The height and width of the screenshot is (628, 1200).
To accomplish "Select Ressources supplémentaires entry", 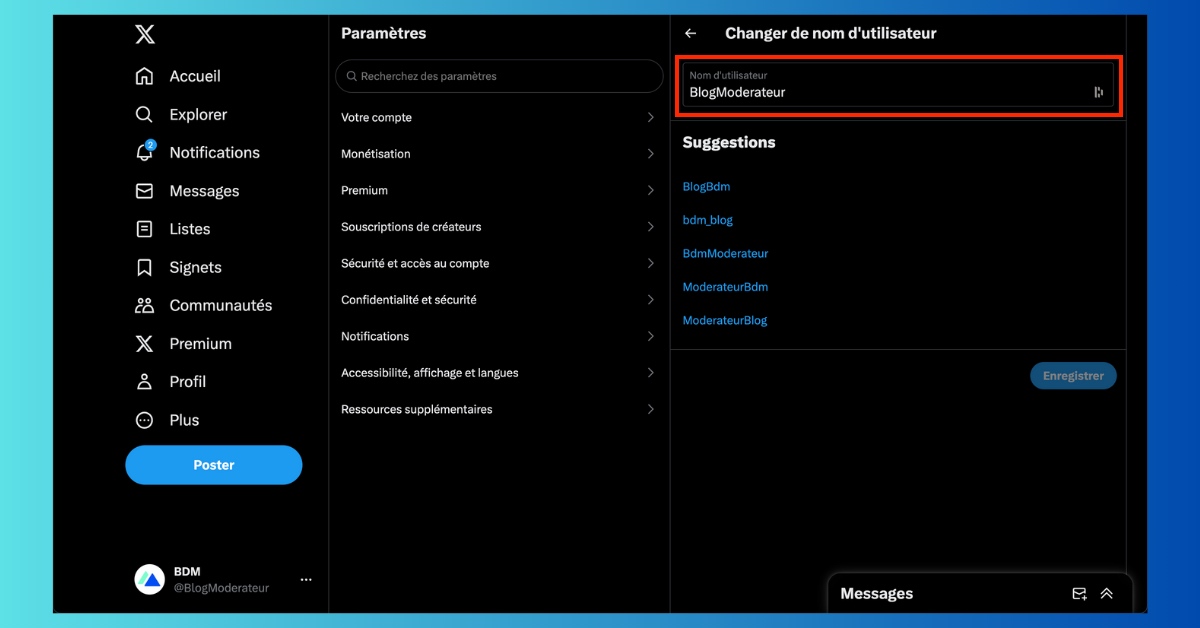I will pyautogui.click(x=499, y=409).
